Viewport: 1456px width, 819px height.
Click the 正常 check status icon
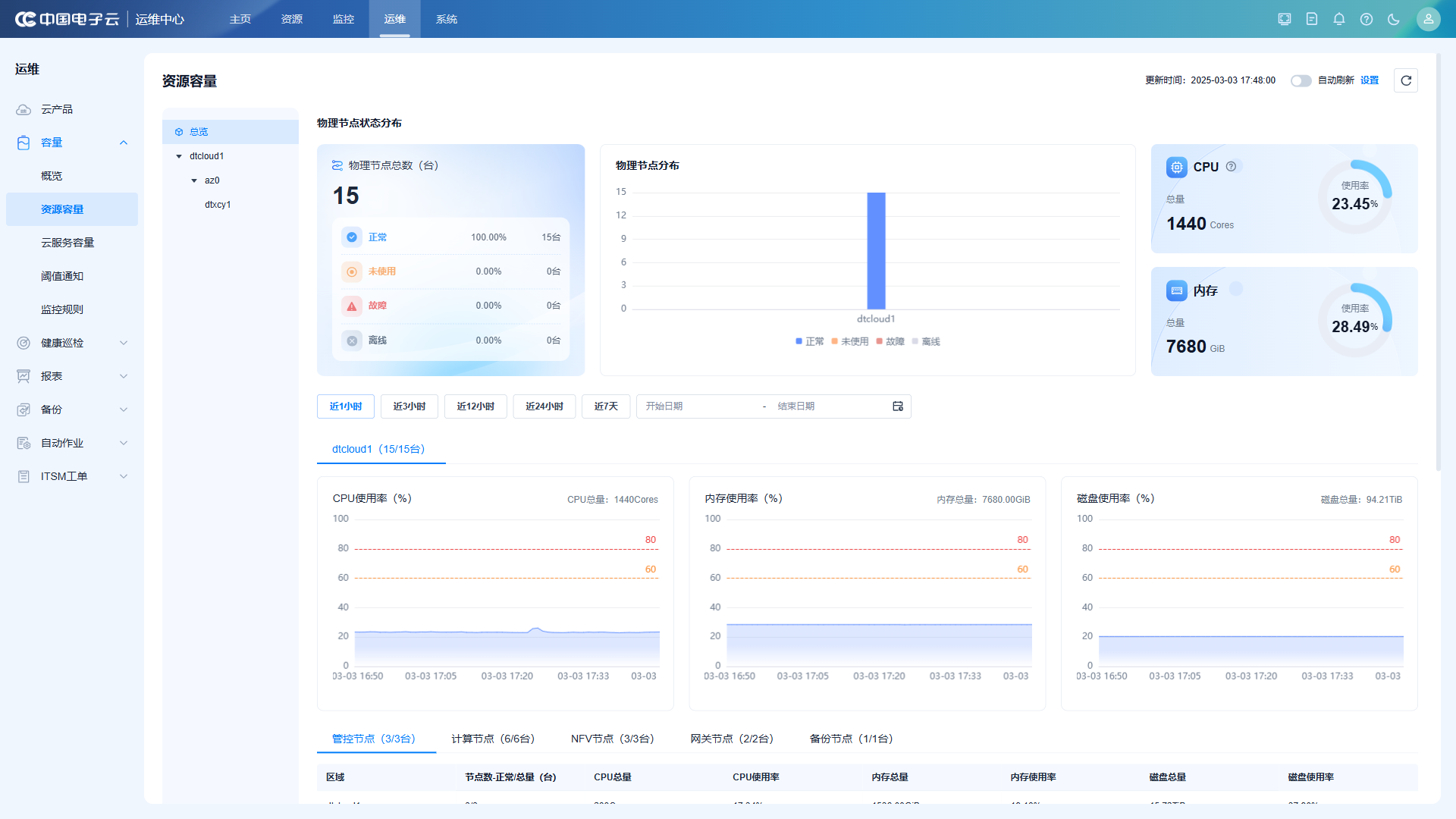[352, 237]
